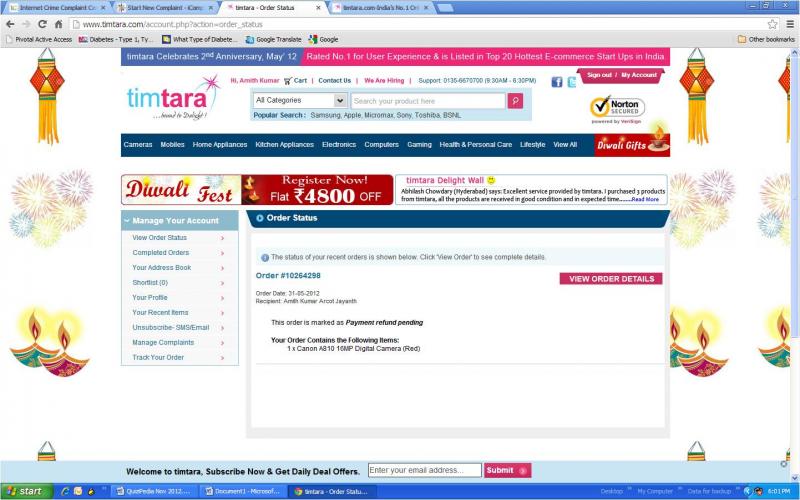This screenshot has height=500, width=800.
Task: Open Gaming category menu
Action: pos(419,145)
